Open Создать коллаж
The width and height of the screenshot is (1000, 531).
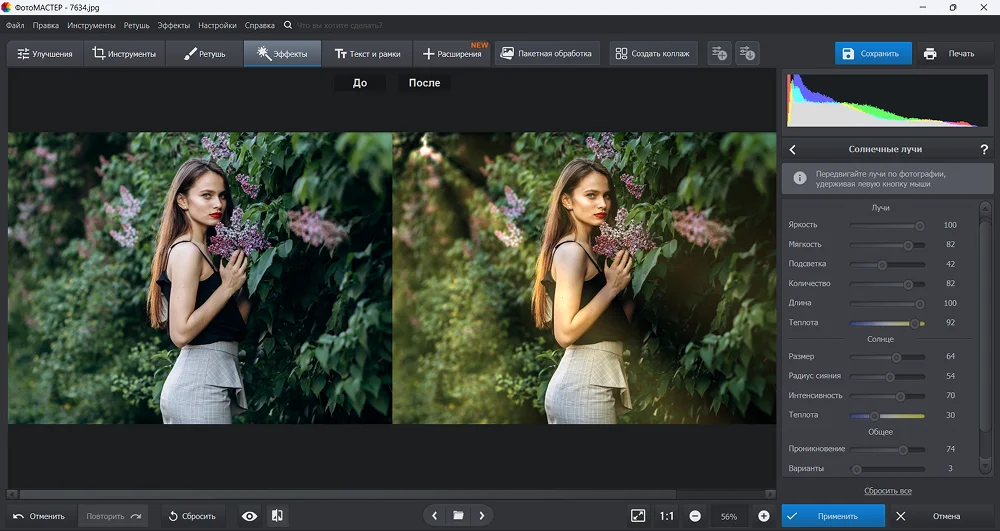click(653, 54)
